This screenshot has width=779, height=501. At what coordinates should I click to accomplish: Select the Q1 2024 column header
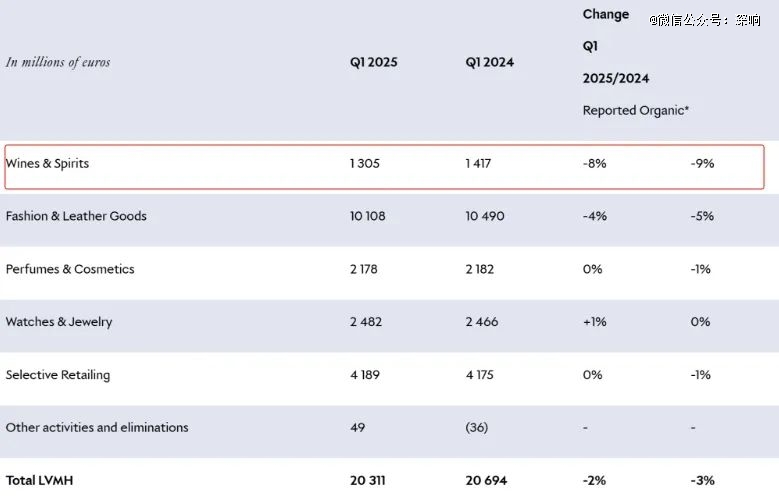(489, 62)
